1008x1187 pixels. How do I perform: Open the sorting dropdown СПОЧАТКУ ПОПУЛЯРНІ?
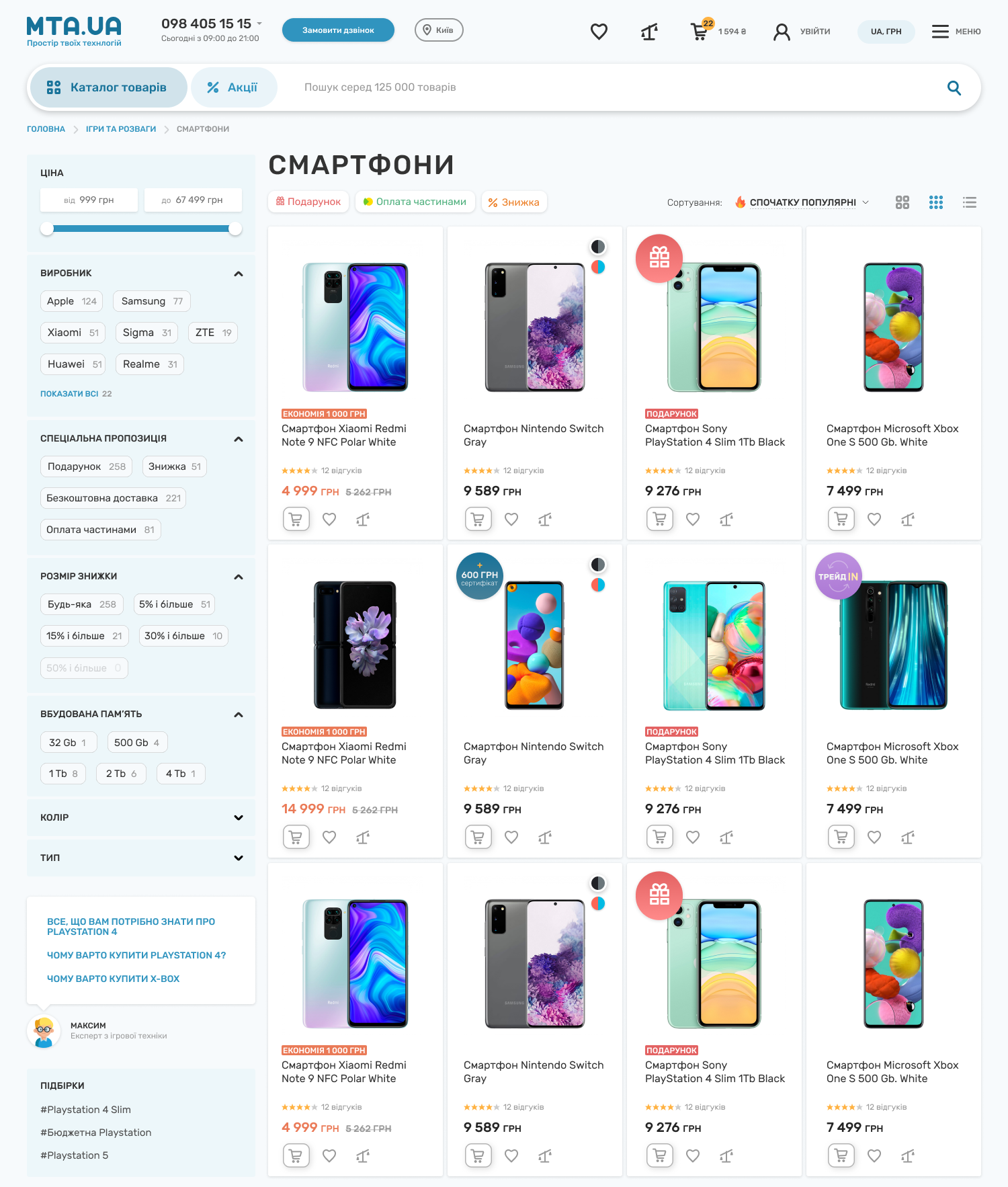click(802, 202)
